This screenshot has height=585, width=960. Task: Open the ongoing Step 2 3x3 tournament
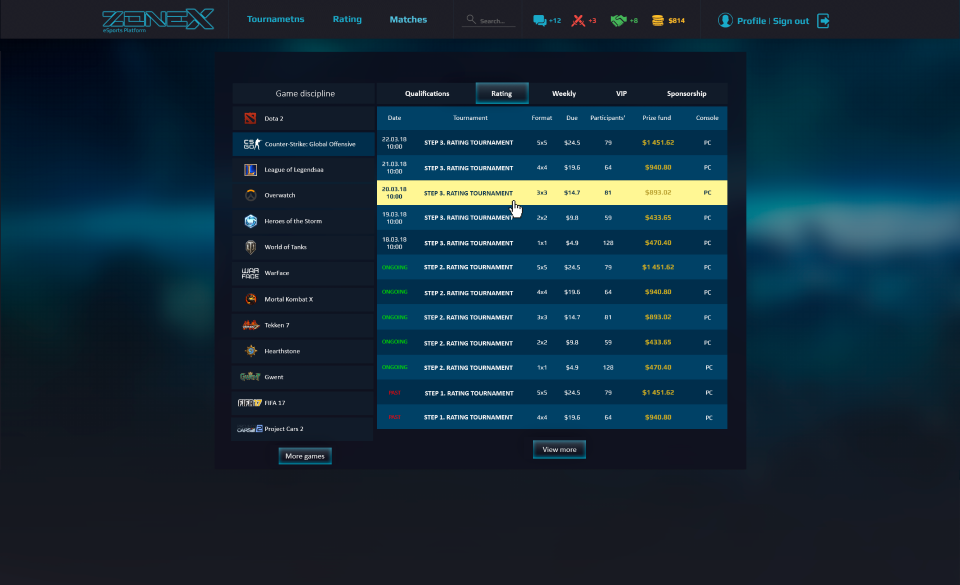(552, 318)
